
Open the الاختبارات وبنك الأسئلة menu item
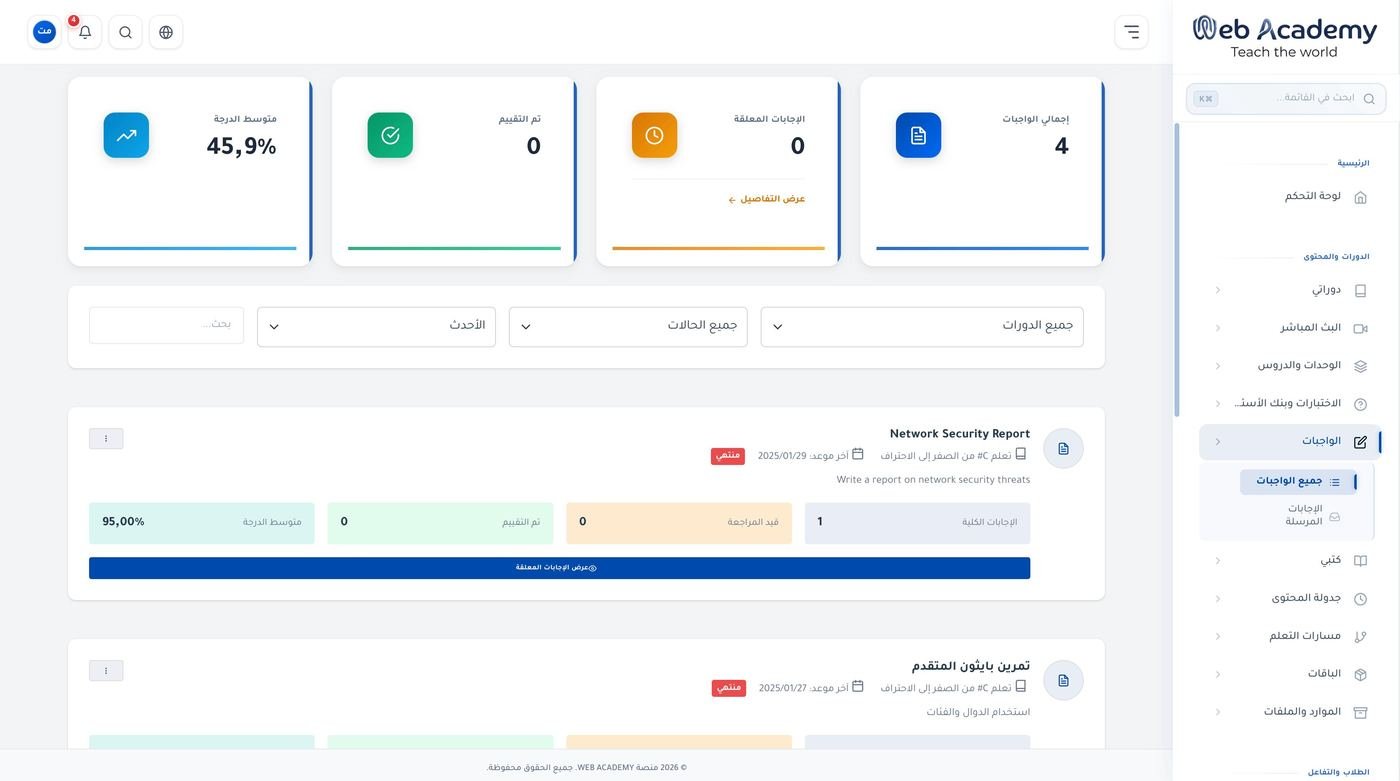(x=1290, y=404)
